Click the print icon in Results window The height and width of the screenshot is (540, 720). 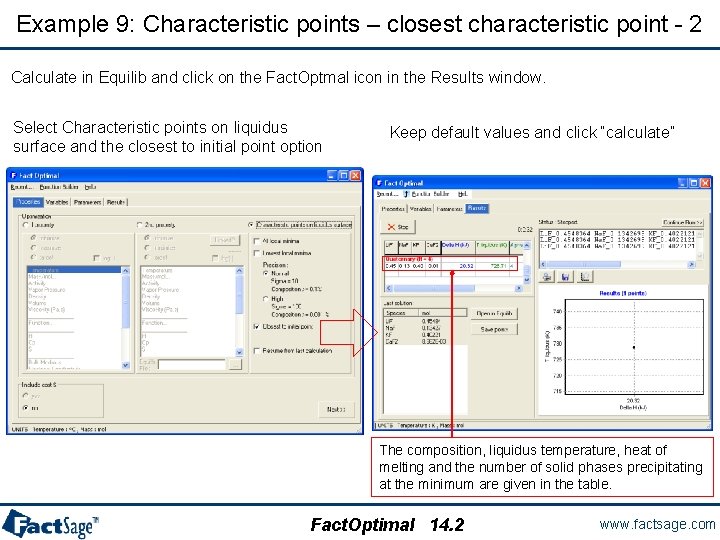[546, 277]
